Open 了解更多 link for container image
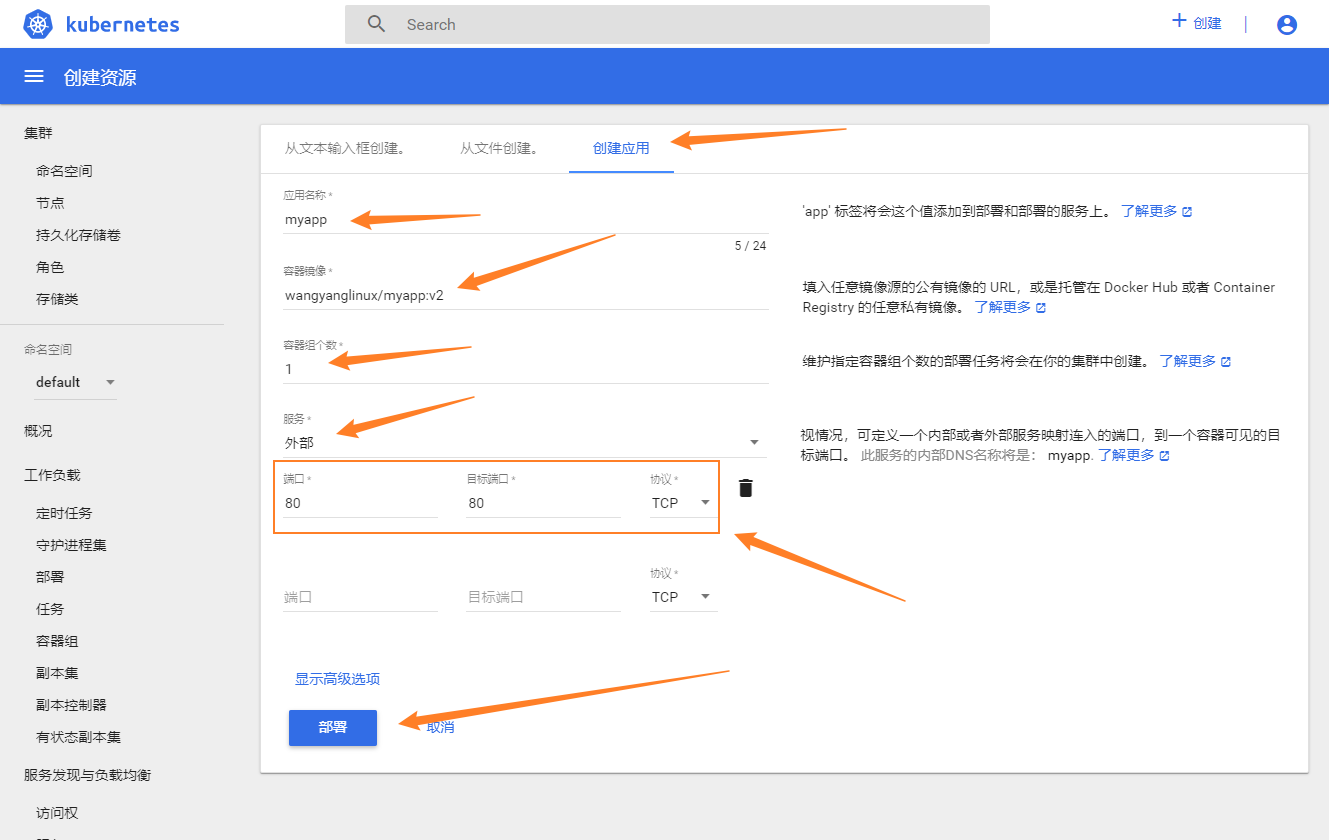The height and width of the screenshot is (840, 1329). [1003, 307]
